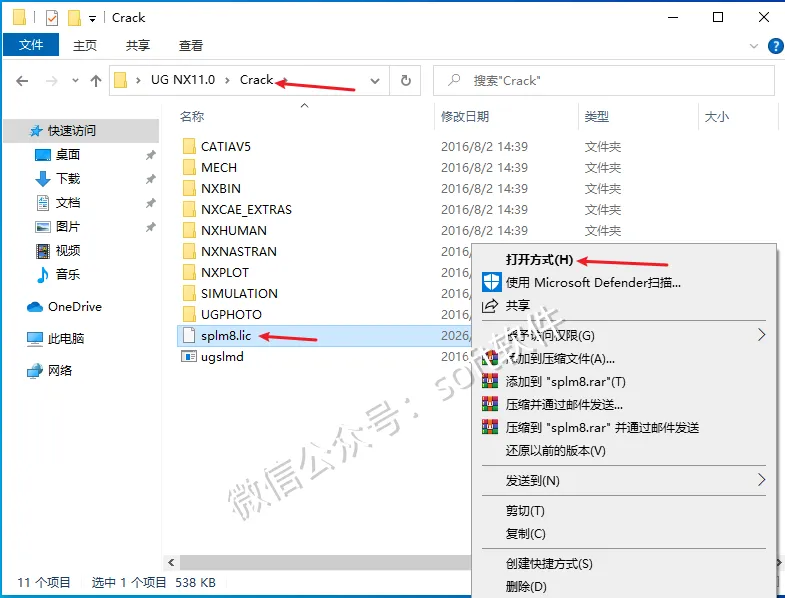Expand the ribbon chevron
This screenshot has height=598, width=785.
pos(753,46)
